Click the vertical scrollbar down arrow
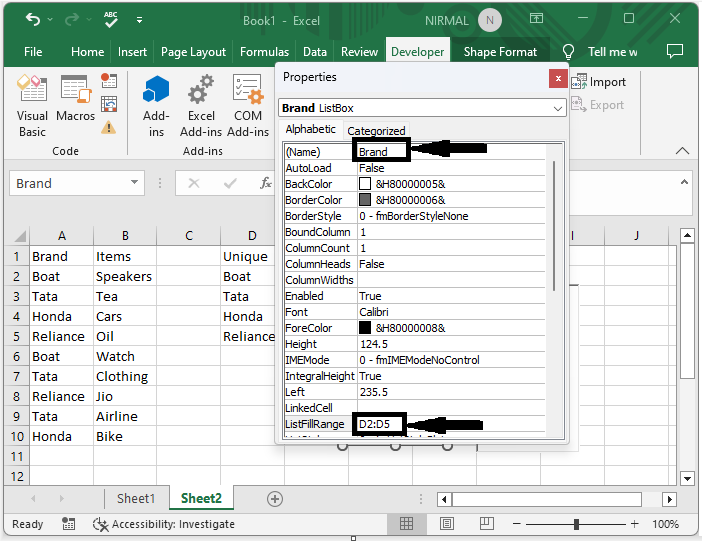 click(687, 478)
